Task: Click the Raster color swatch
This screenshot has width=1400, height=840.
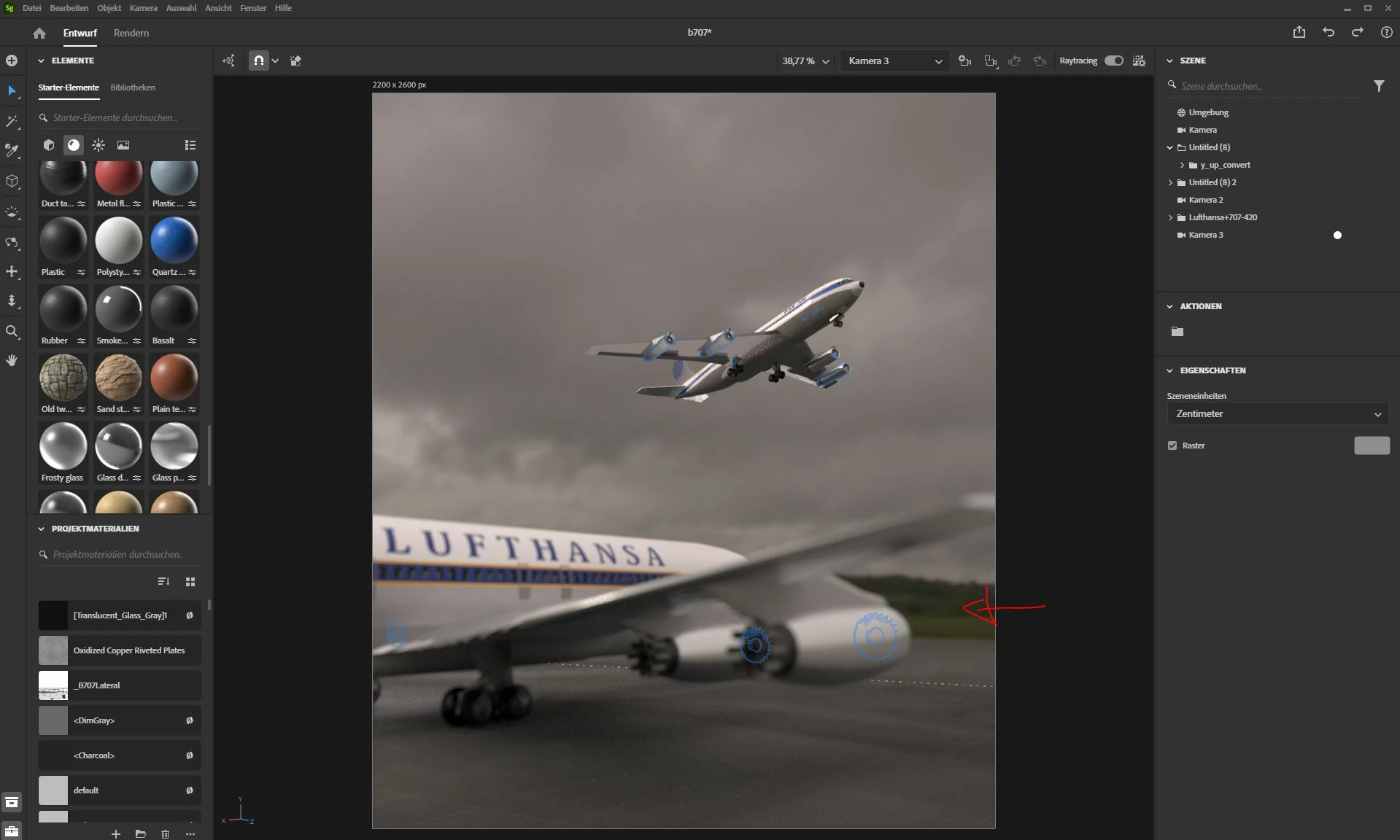Action: [1372, 446]
